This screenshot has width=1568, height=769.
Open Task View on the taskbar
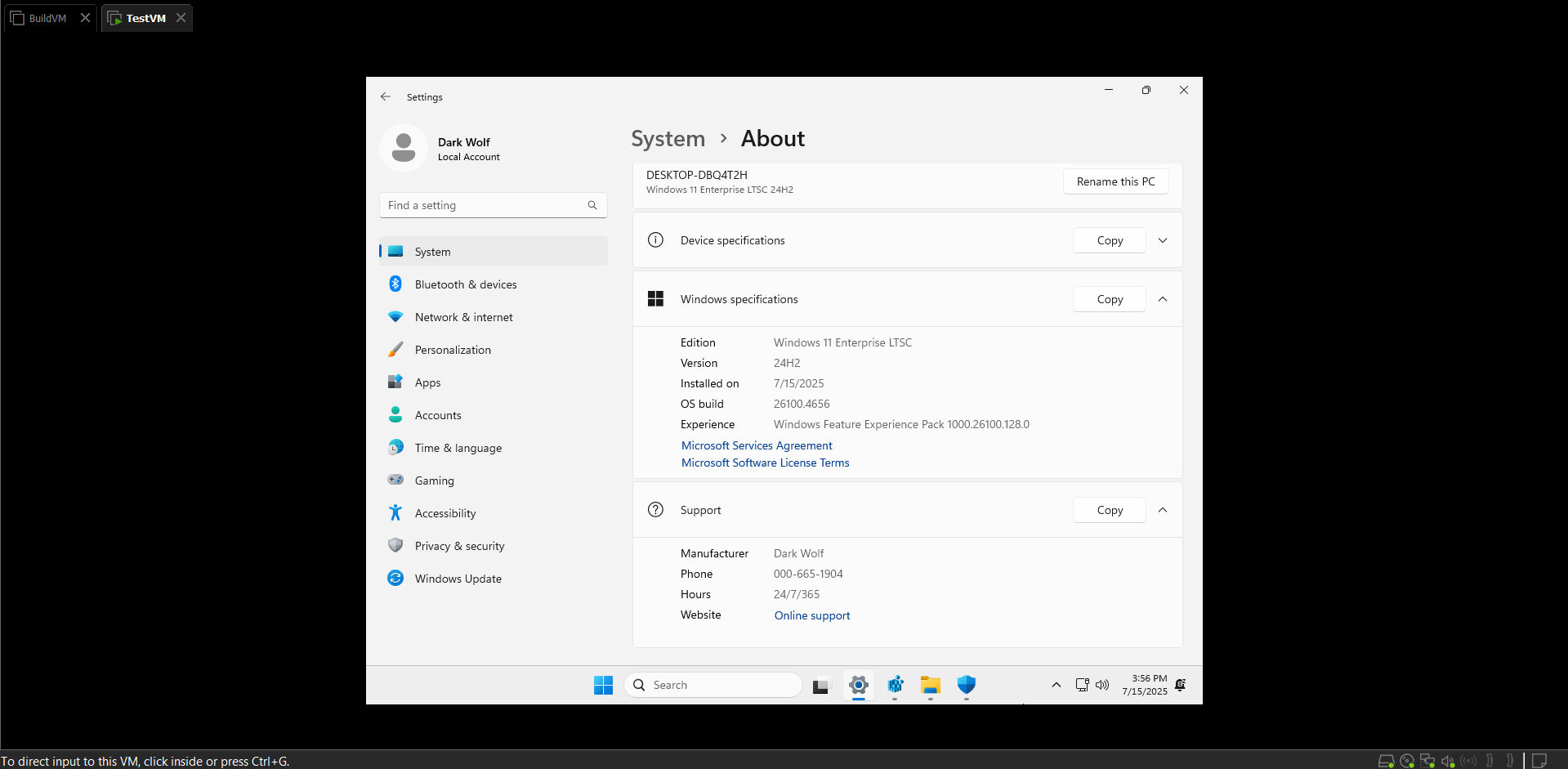coord(821,685)
